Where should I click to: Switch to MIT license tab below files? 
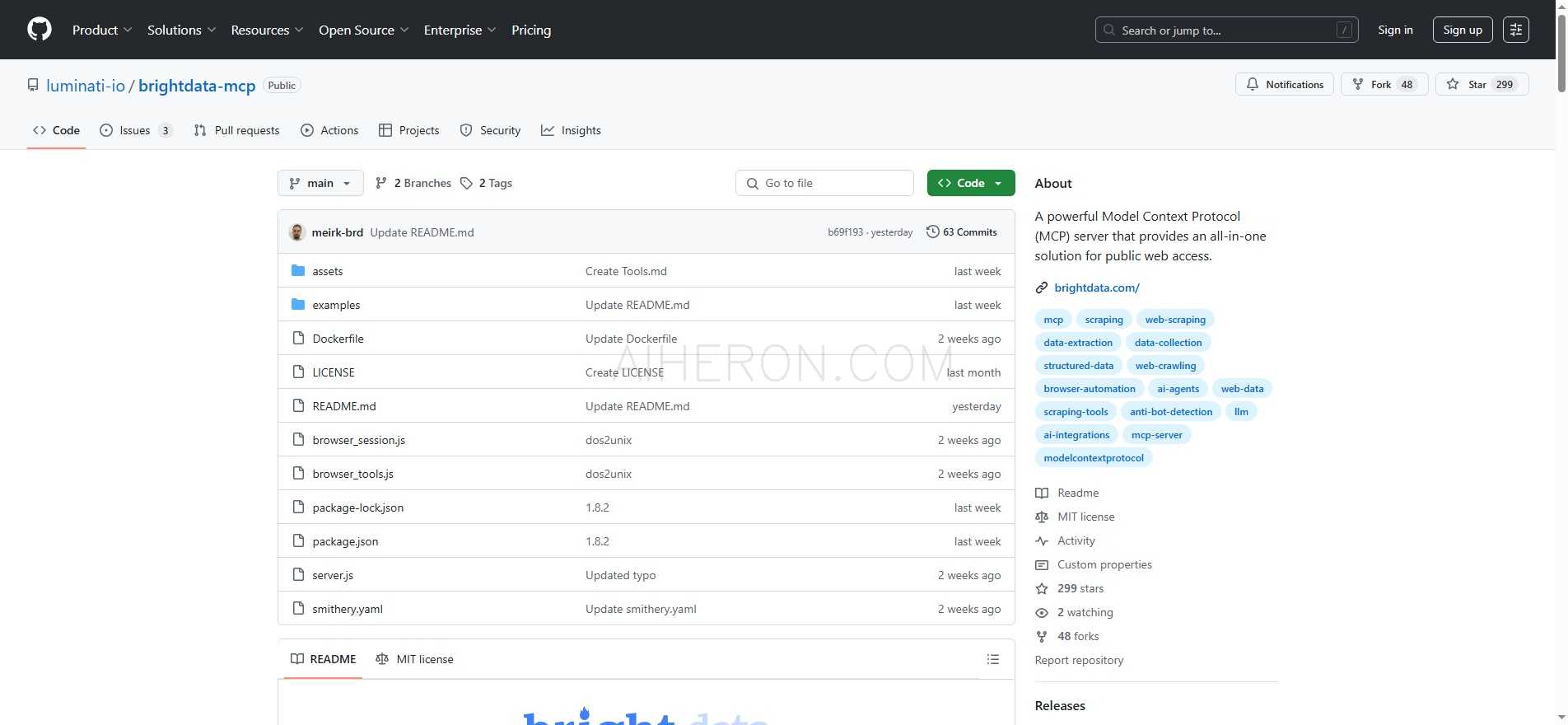pos(414,659)
